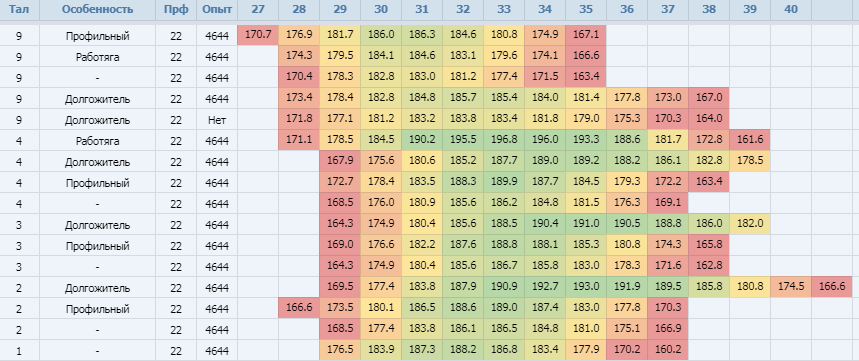This screenshot has width=859, height=361.
Task: Select the 193.0 cell under age 35
Action: (x=586, y=288)
